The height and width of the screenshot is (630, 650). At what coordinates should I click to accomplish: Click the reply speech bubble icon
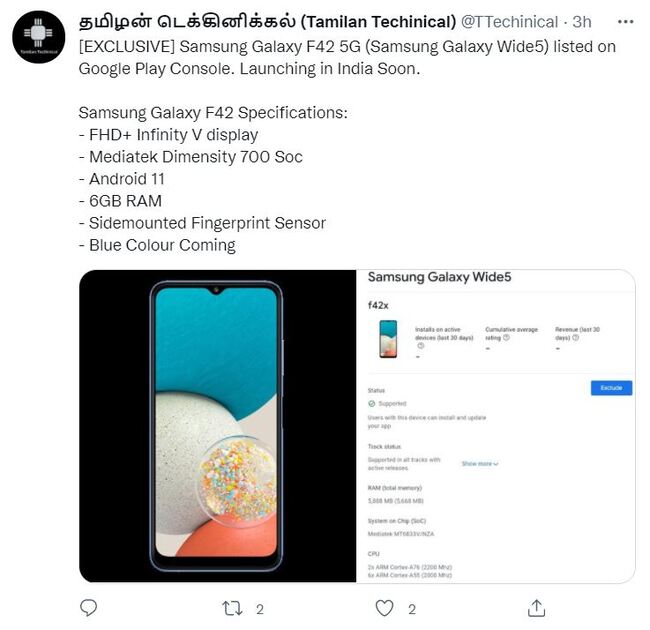pos(88,608)
